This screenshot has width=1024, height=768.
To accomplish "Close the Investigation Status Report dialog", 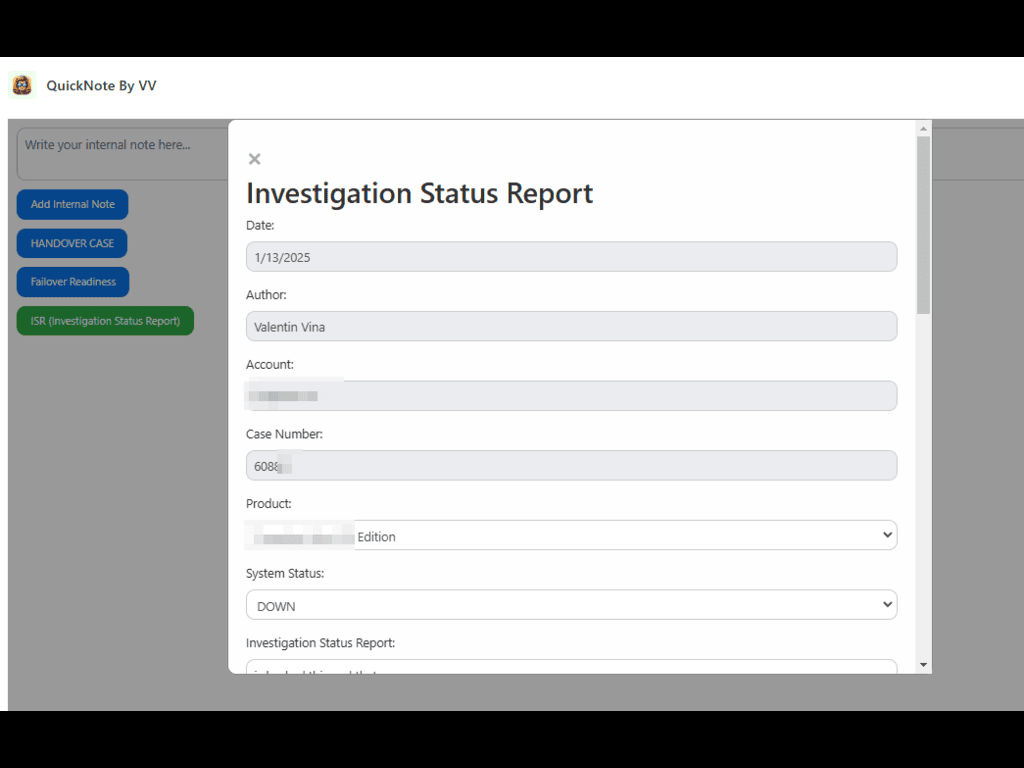I will [254, 159].
